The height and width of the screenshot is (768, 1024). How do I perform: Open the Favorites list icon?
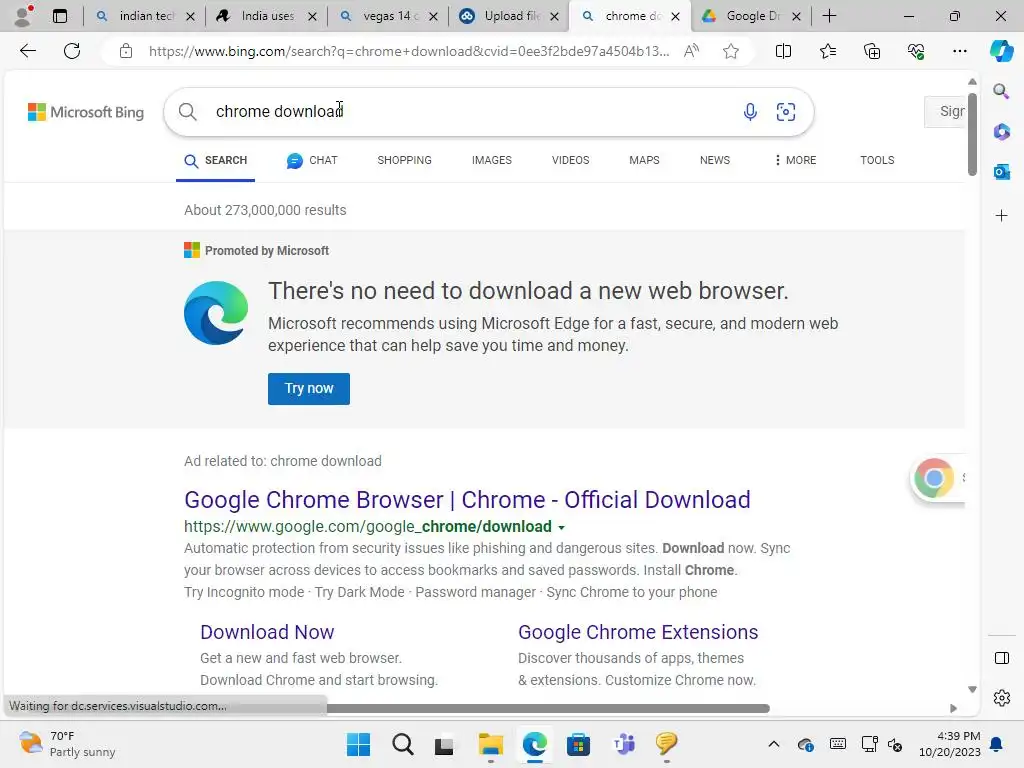click(827, 51)
